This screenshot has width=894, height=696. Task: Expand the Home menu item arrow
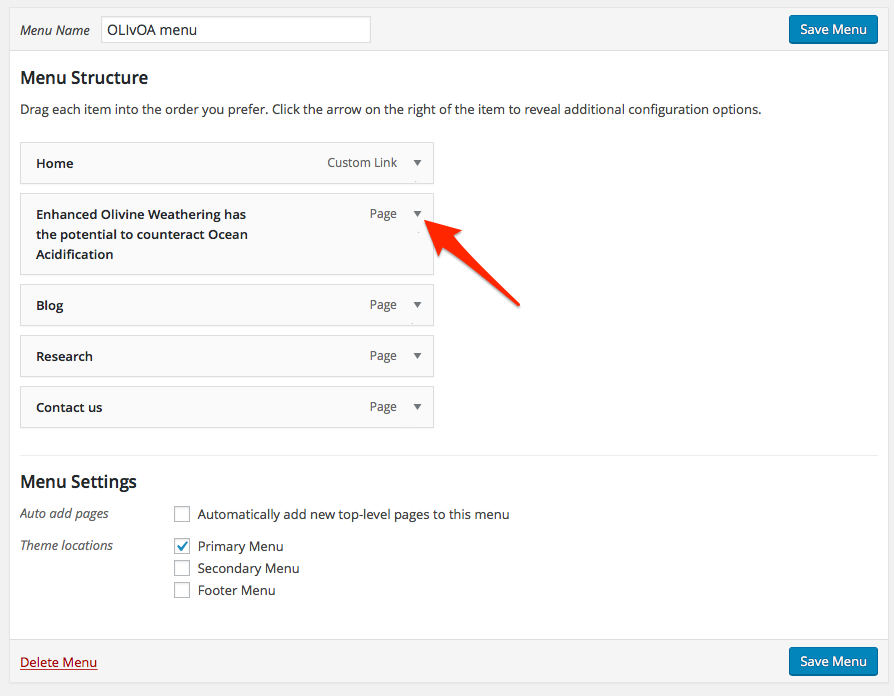(417, 163)
